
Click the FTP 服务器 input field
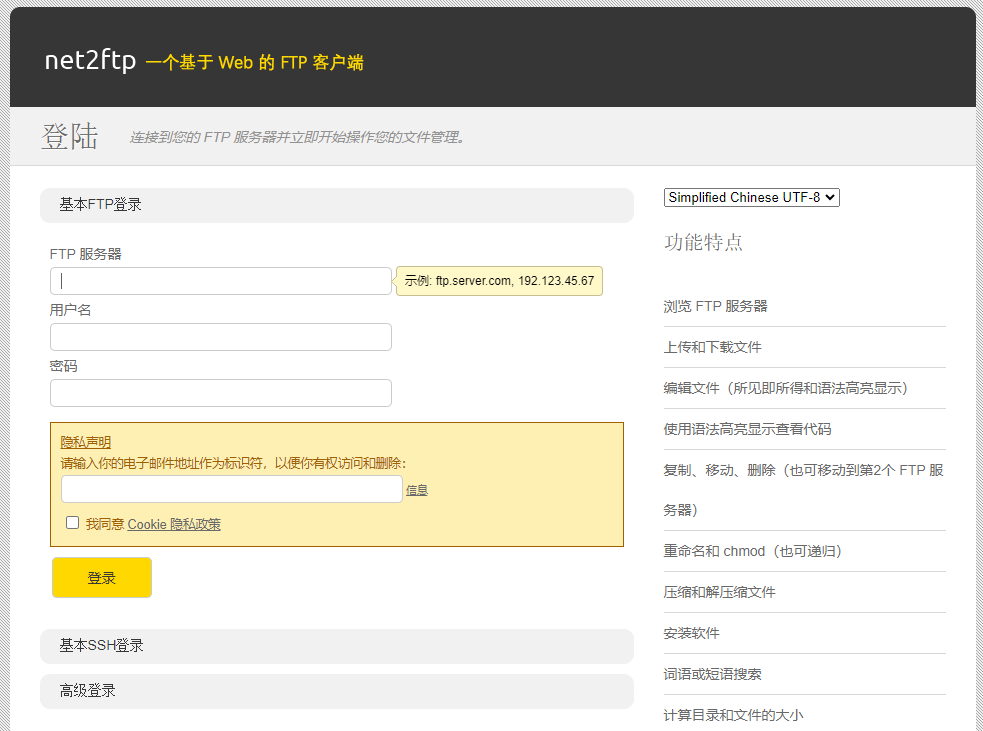[221, 281]
